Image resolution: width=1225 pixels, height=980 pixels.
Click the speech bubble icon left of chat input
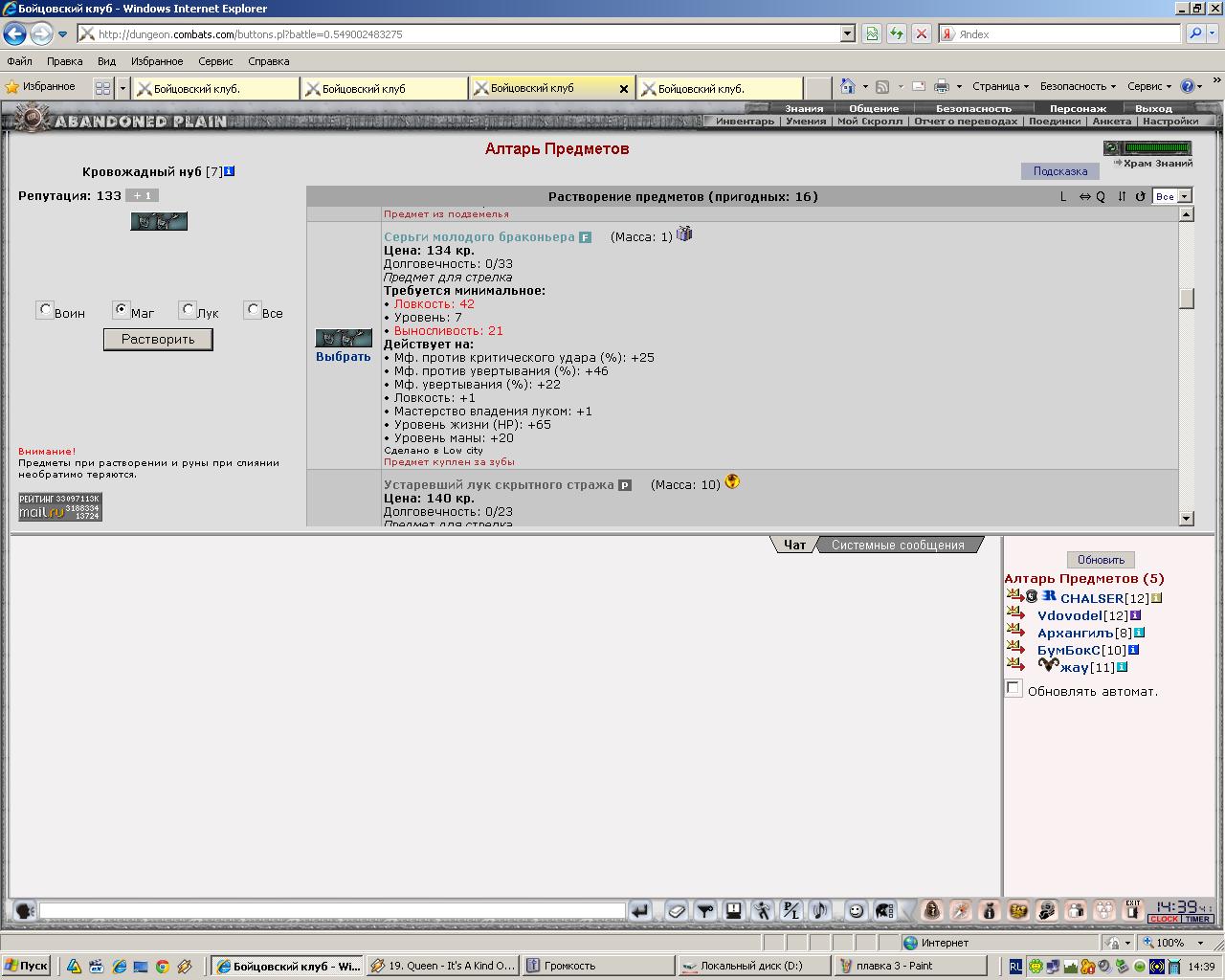pyautogui.click(x=25, y=910)
